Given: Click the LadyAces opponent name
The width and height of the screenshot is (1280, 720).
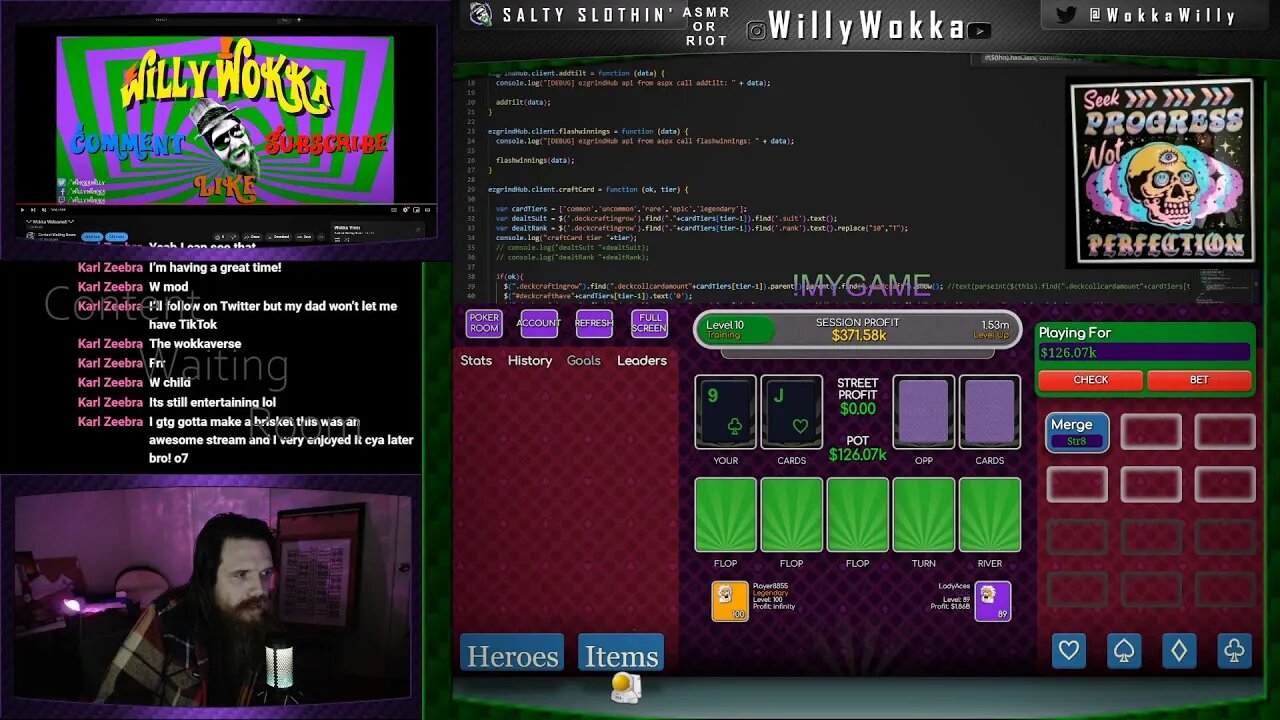Looking at the screenshot, I should pos(954,586).
